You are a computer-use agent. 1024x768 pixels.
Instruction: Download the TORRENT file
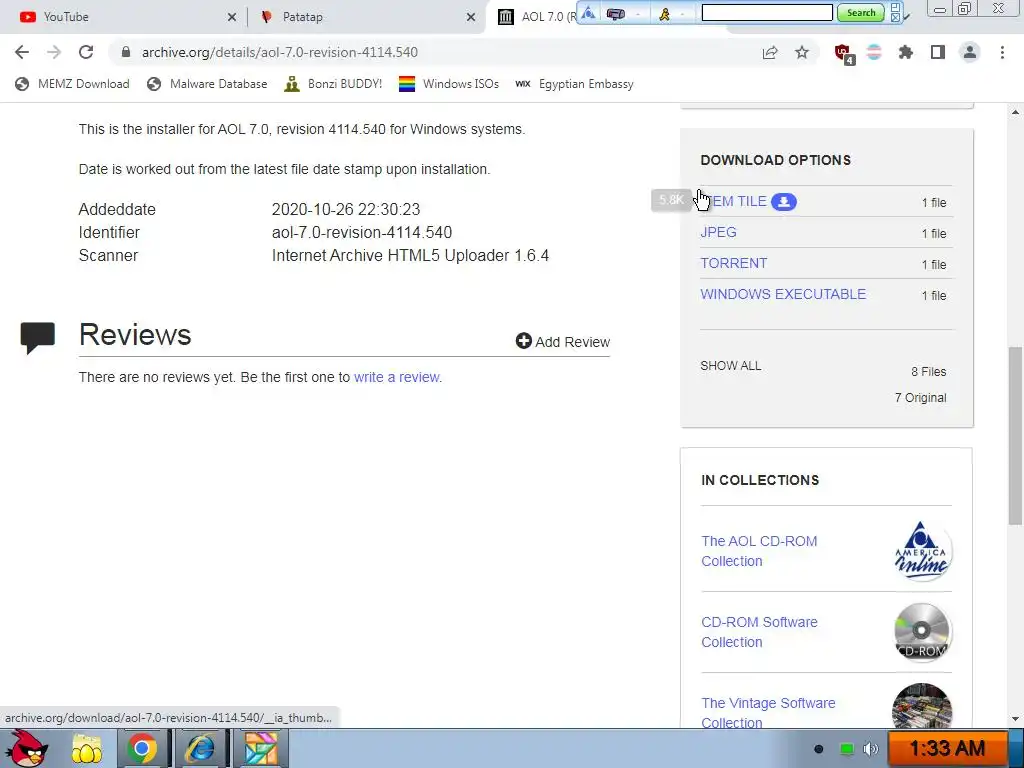(733, 263)
